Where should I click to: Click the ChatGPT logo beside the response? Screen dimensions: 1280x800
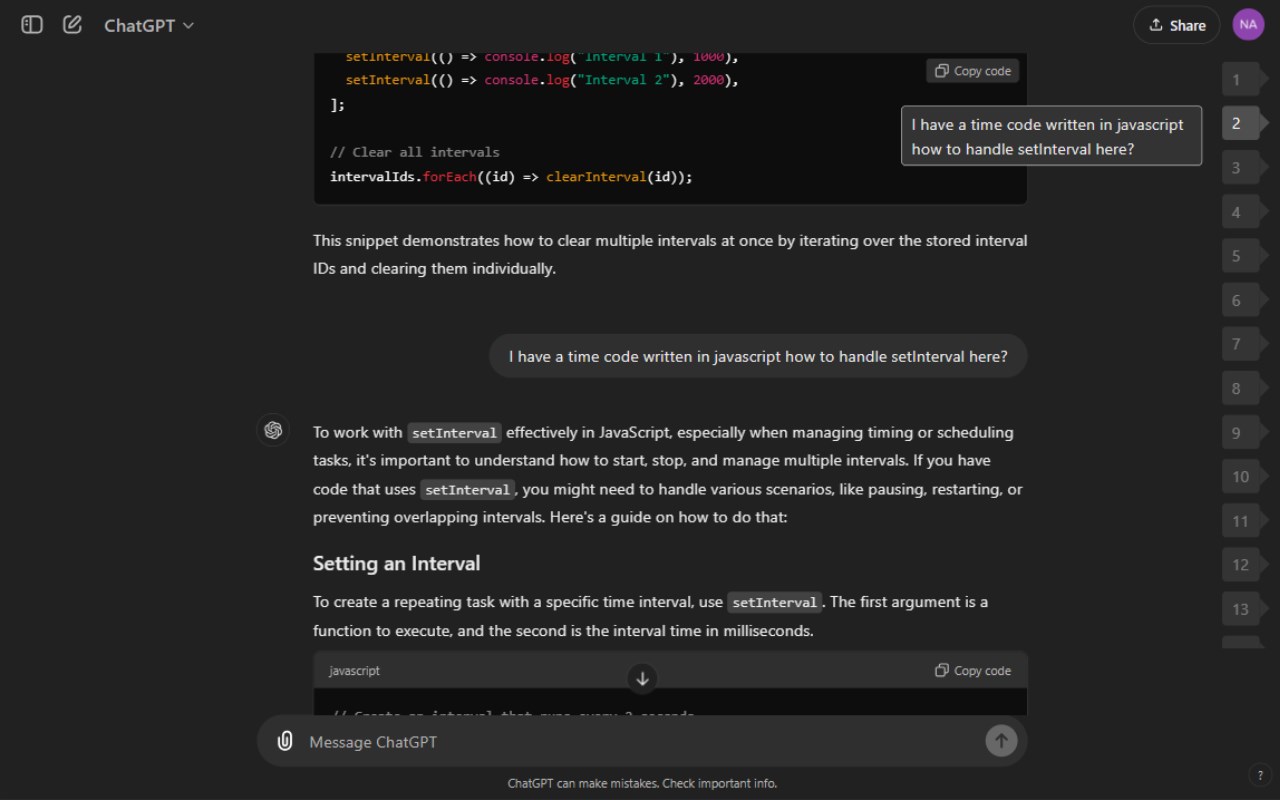273,430
